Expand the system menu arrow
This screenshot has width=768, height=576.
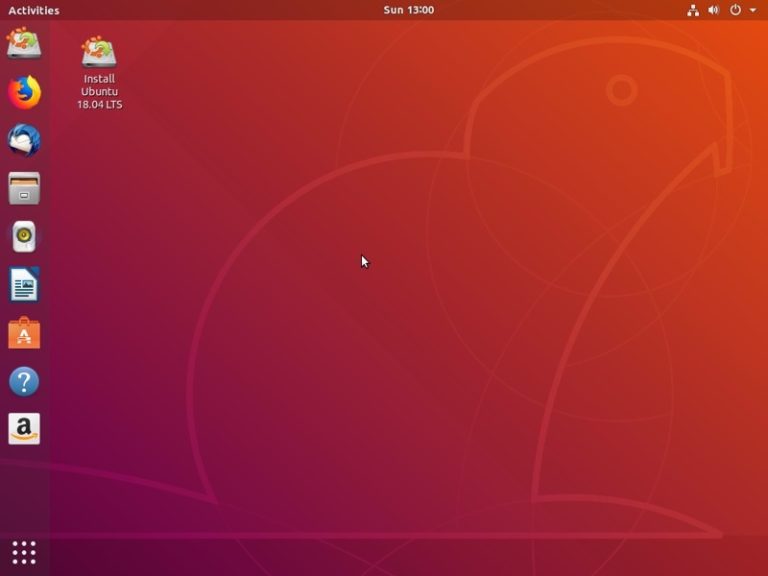pos(753,10)
